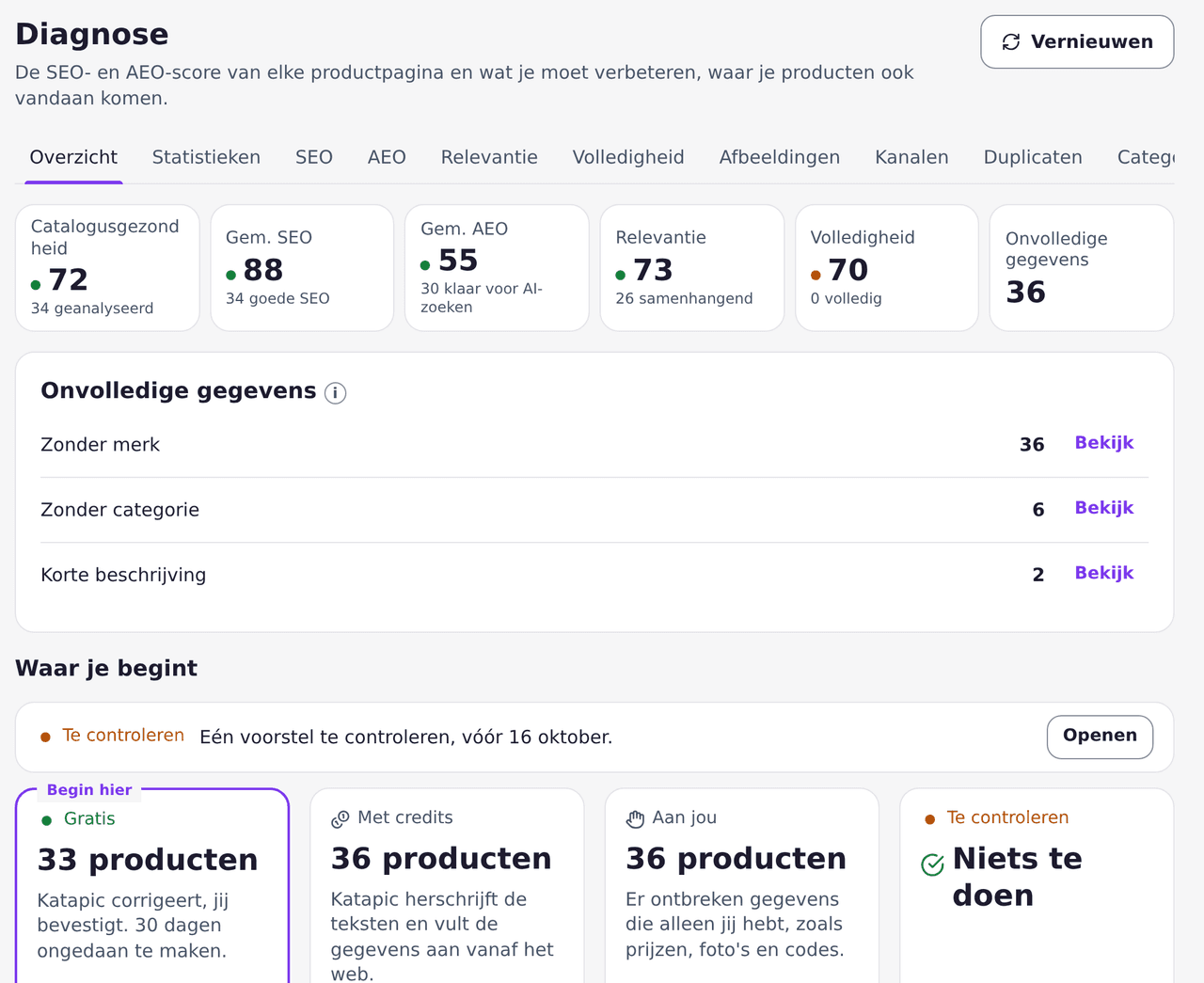Click the Openen button
The image size is (1204, 983).
1100,737
